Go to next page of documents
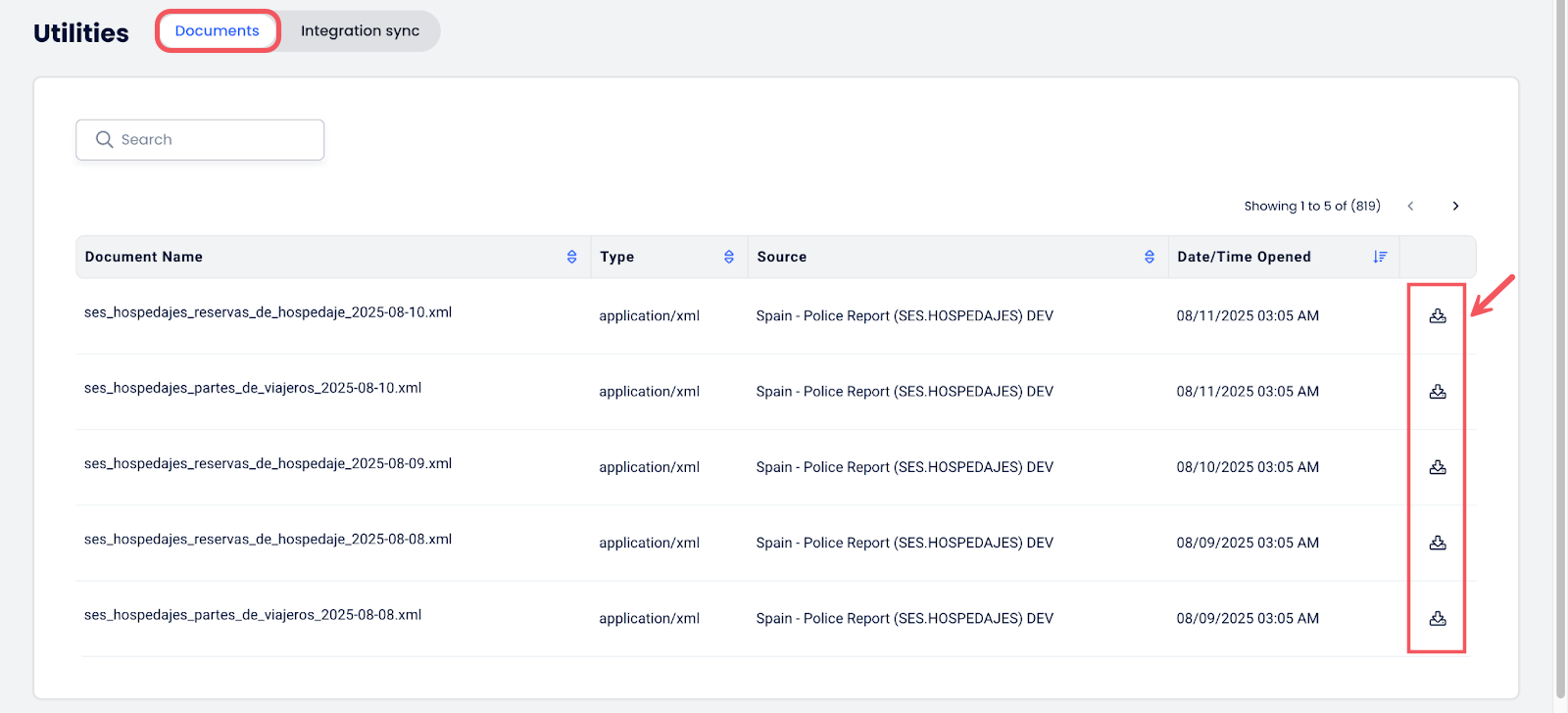The height and width of the screenshot is (713, 1568). 1455,206
